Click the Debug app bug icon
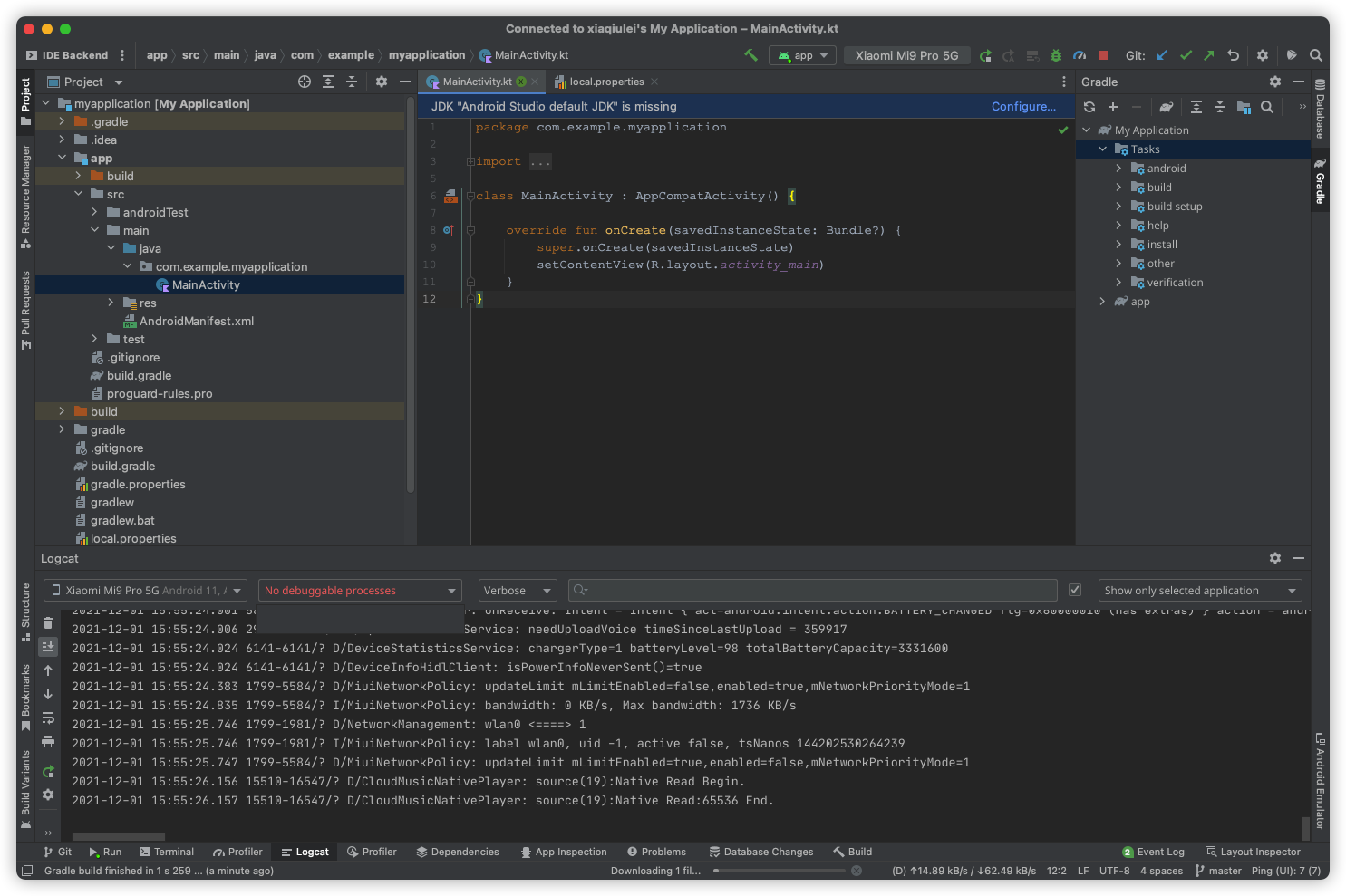1346x896 pixels. 1055,55
